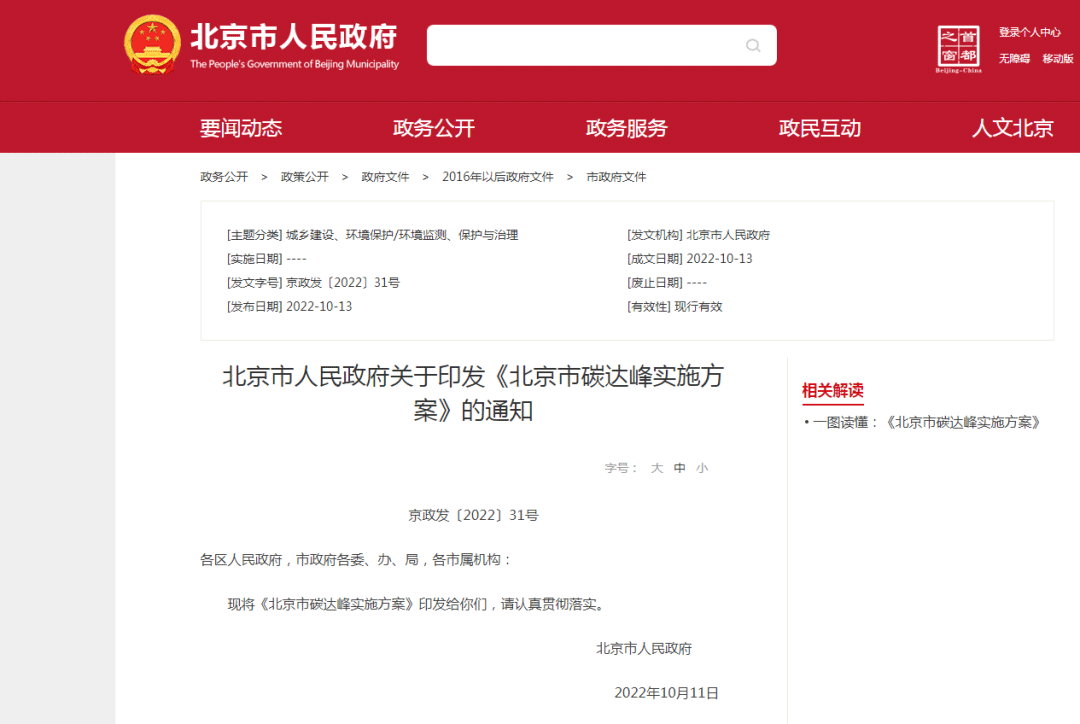Image resolution: width=1080 pixels, height=724 pixels.
Task: Open the 人文北京 navigation menu
Action: (1013, 128)
